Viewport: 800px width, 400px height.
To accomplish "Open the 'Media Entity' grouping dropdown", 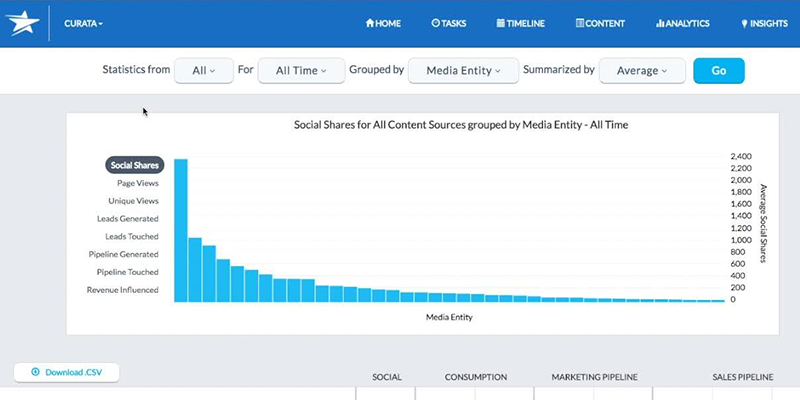I will point(463,71).
